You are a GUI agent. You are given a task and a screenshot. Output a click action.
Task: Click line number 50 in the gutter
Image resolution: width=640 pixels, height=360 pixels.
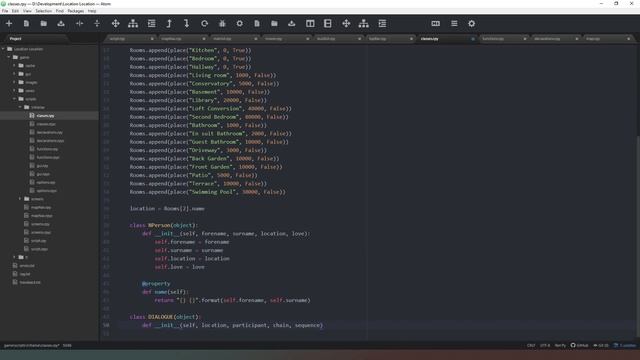pyautogui.click(x=106, y=325)
